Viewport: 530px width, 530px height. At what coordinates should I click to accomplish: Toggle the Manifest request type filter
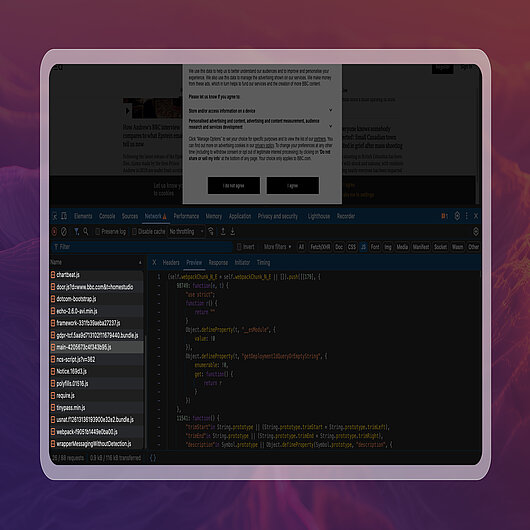click(x=421, y=247)
